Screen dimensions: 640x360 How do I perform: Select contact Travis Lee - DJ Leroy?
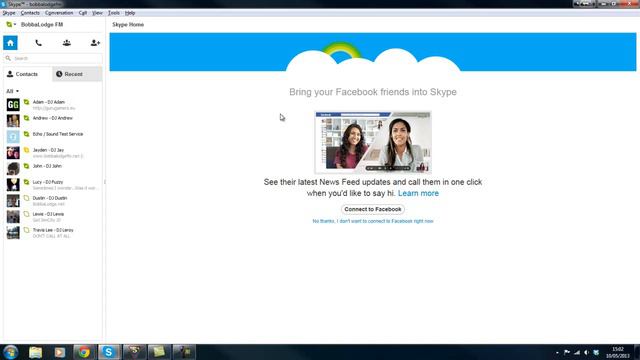click(53, 233)
